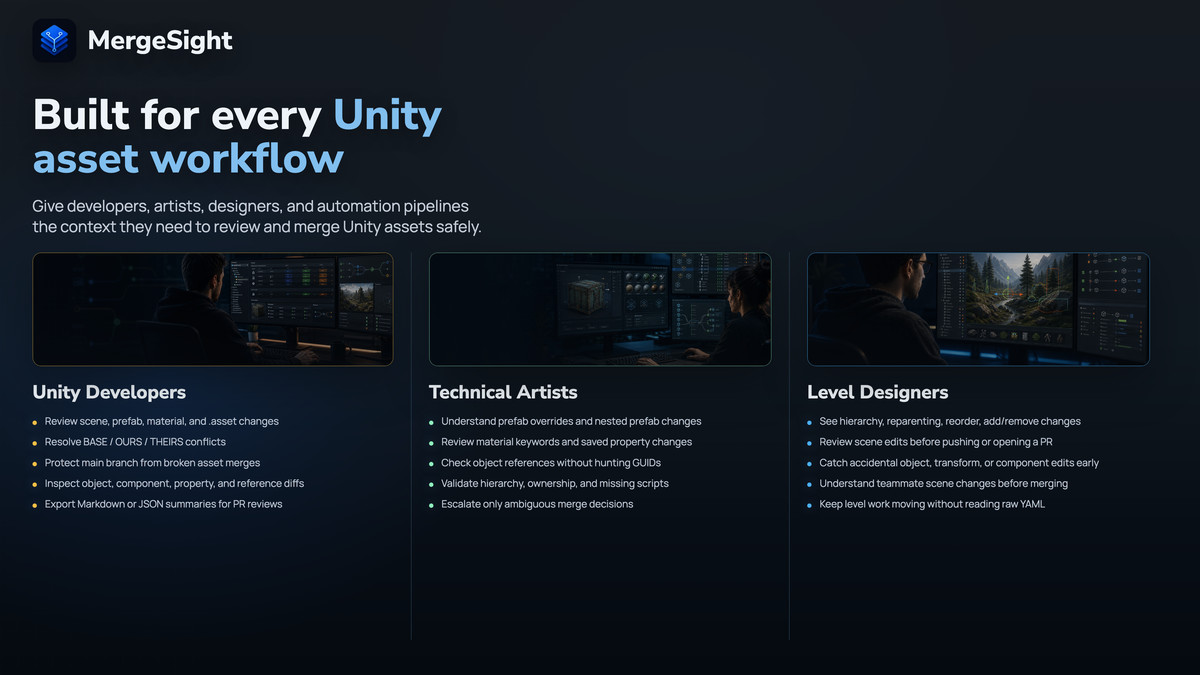
Task: Click 'See hierarchy, reparenting, reorder, add/remove changes'
Action: point(950,421)
